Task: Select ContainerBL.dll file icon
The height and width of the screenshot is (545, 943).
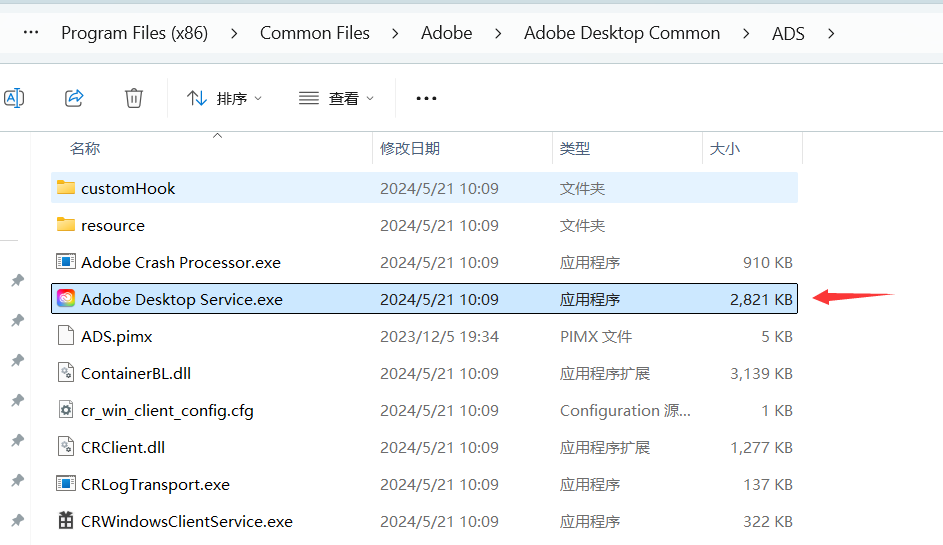Action: (66, 372)
